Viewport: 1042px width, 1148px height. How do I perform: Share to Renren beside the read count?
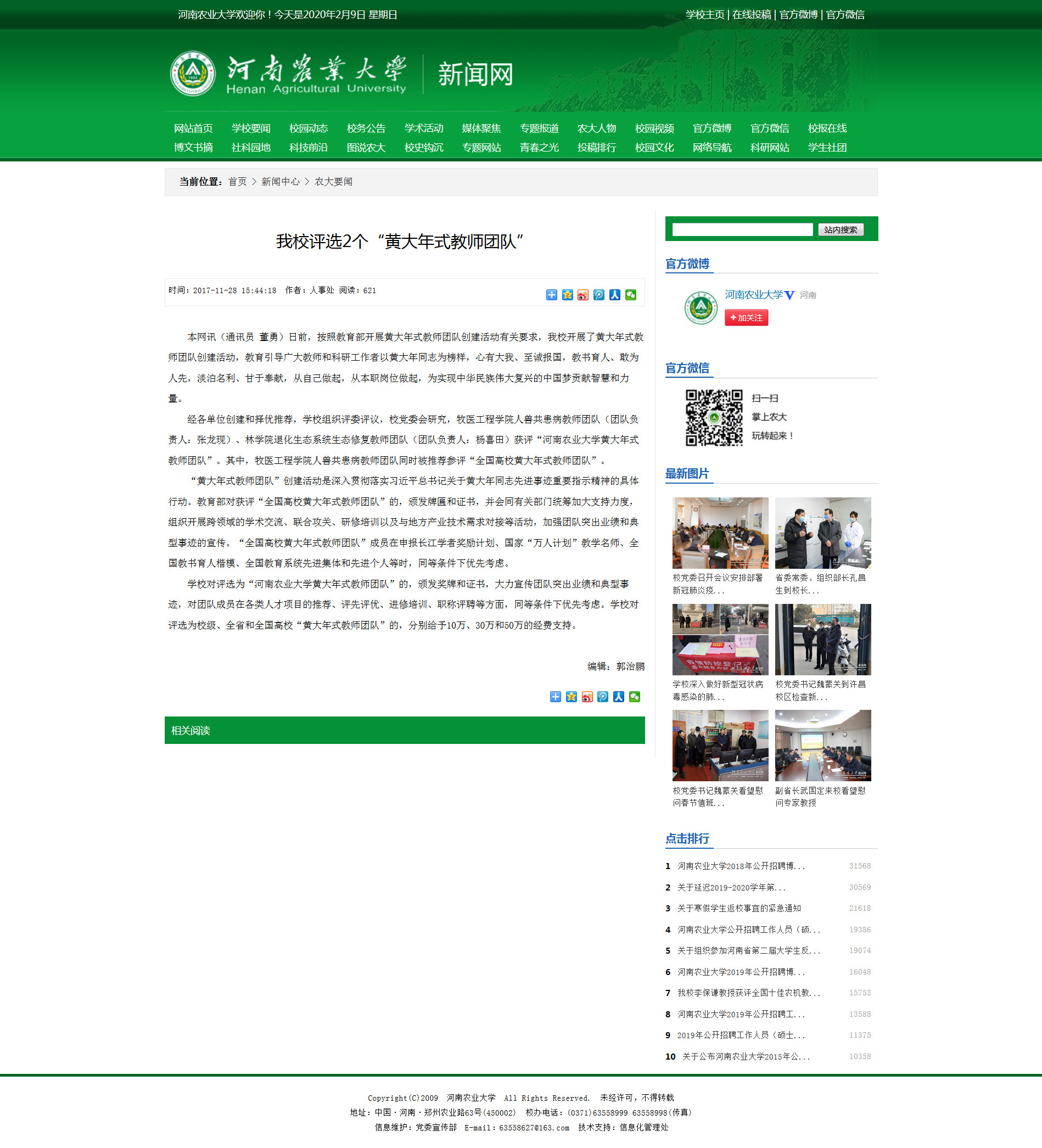(614, 295)
